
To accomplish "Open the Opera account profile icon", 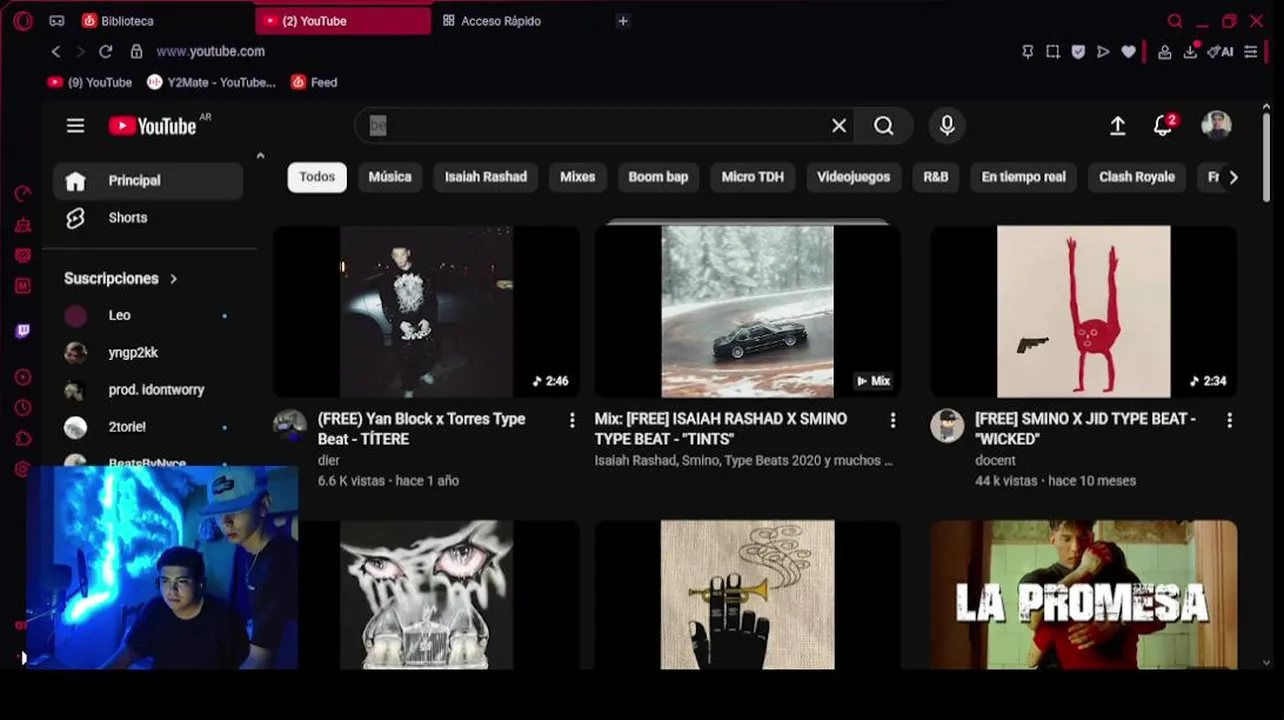I will [x=1165, y=52].
